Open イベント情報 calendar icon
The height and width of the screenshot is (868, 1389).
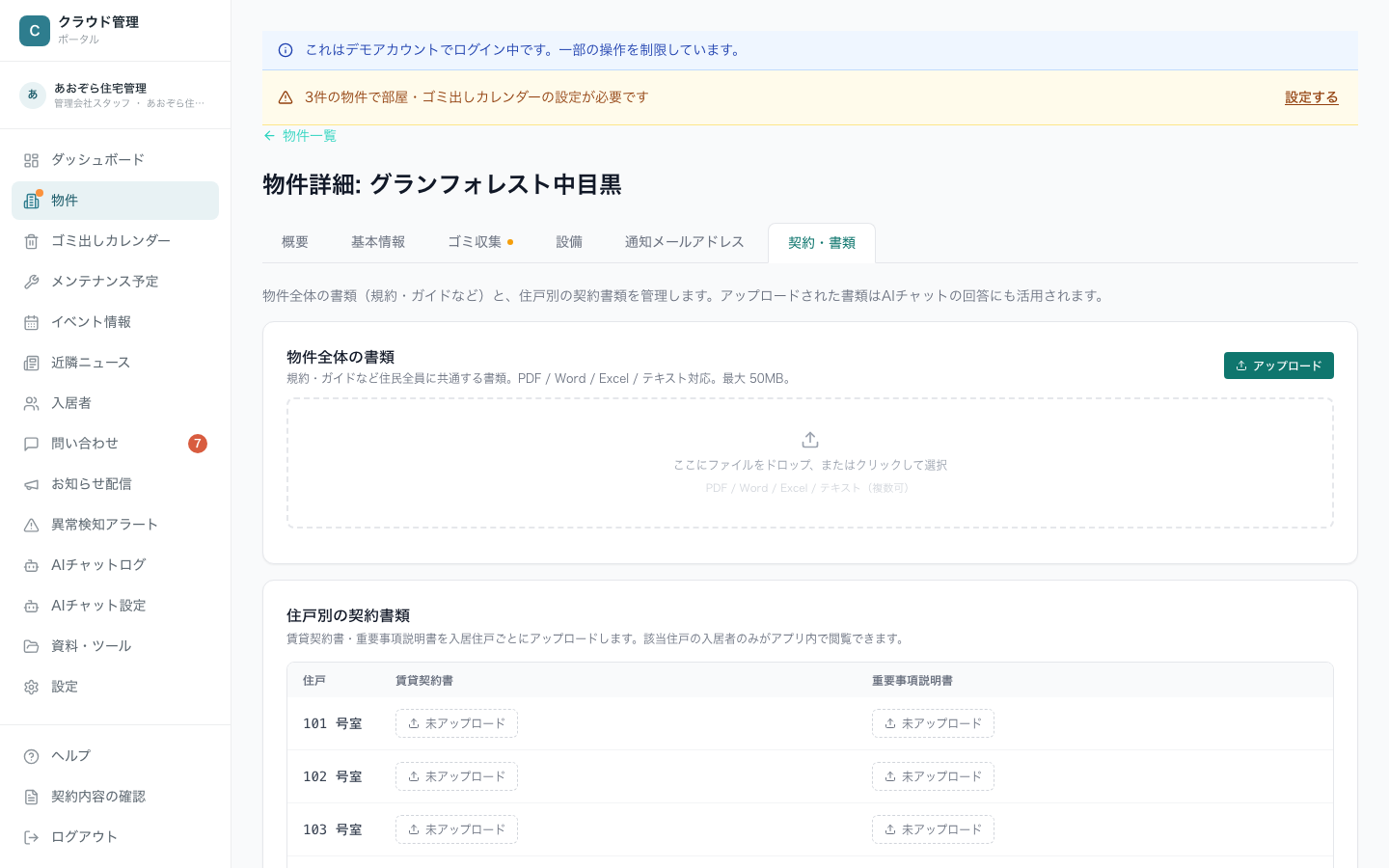tap(32, 322)
